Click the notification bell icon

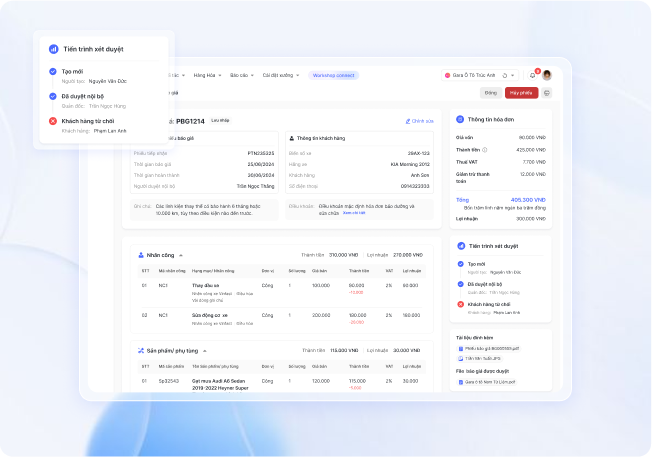(x=532, y=75)
